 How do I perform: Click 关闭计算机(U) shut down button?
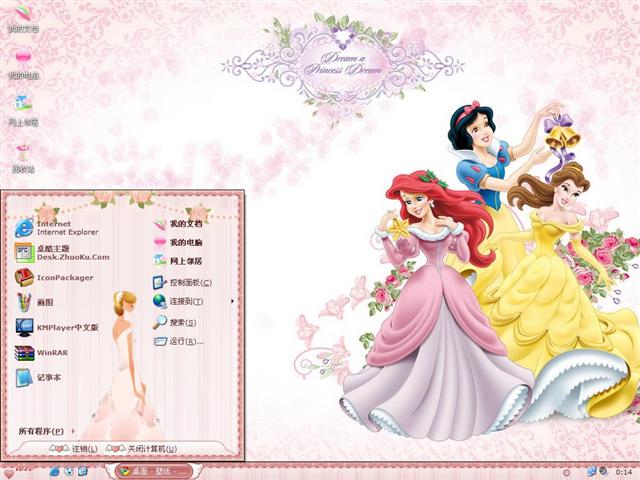tap(141, 449)
